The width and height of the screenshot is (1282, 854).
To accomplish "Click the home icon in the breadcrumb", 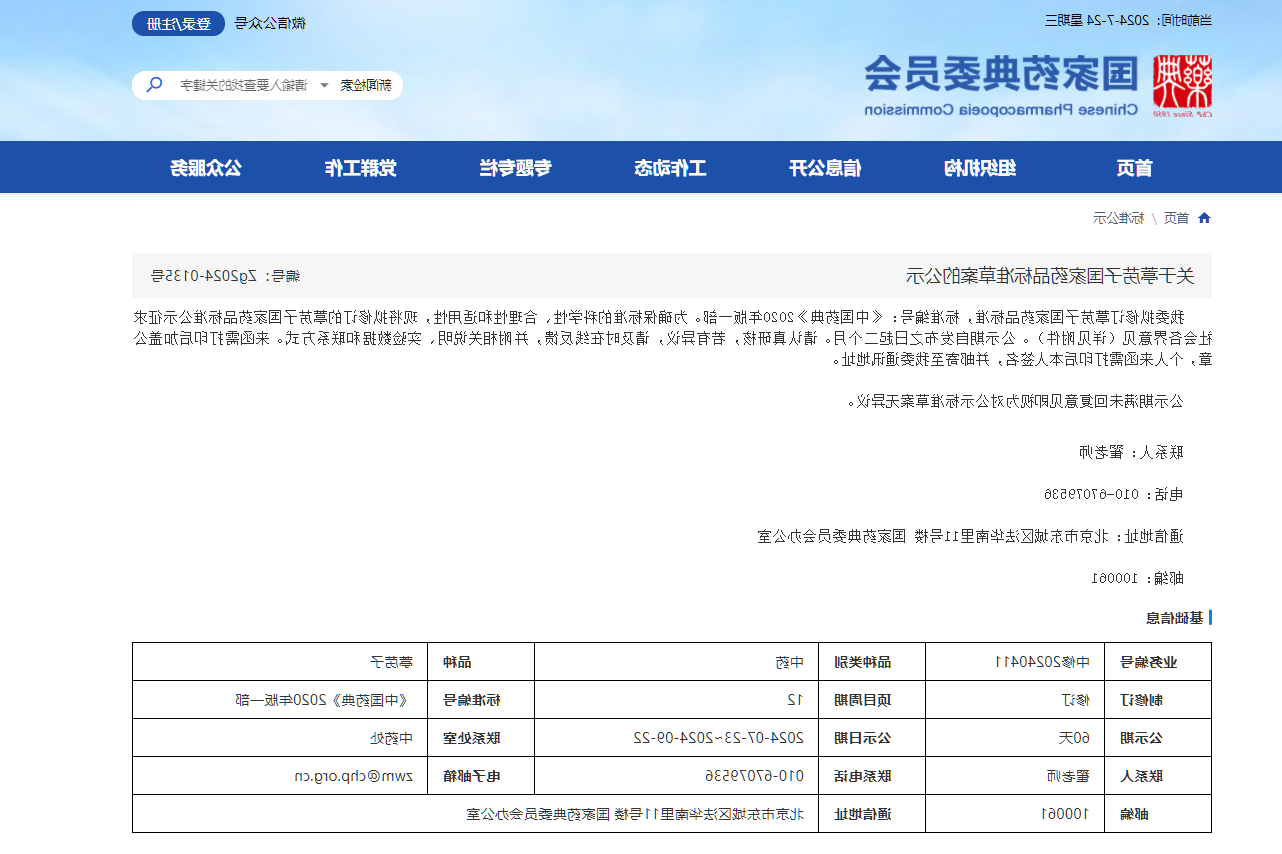I will pyautogui.click(x=1204, y=218).
